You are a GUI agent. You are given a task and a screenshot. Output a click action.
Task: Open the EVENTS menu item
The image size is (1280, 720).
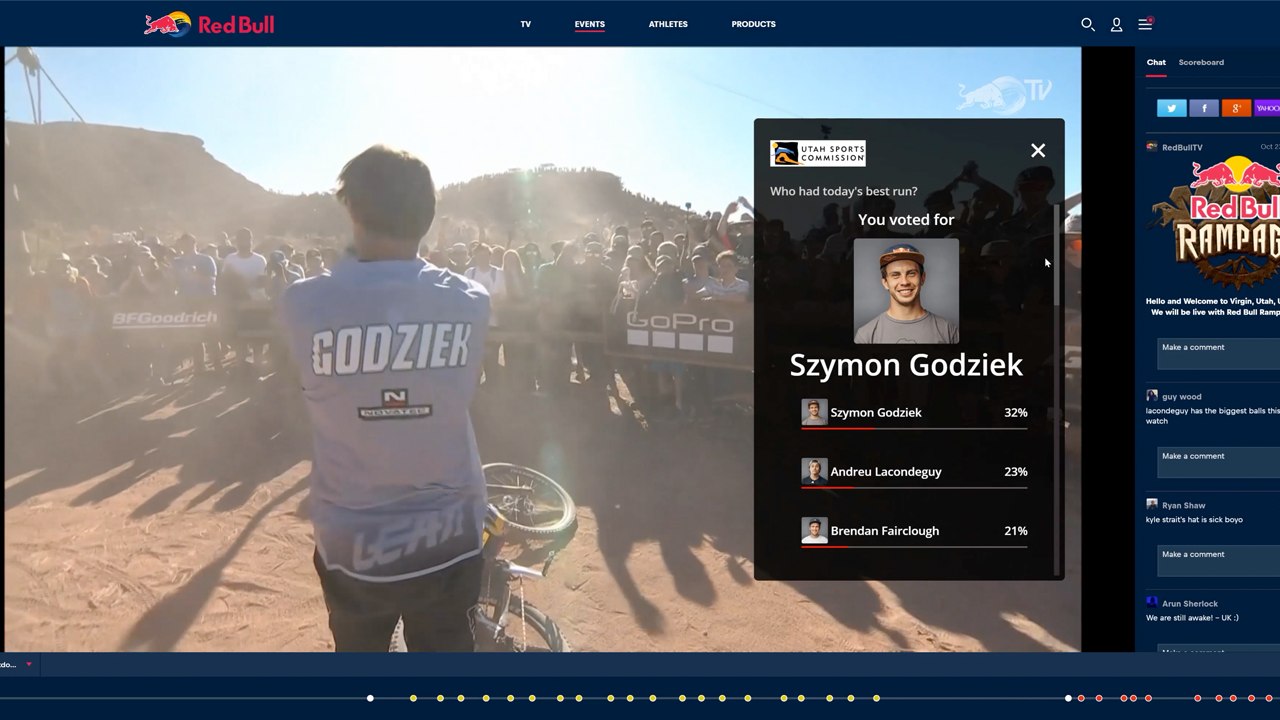[x=590, y=24]
